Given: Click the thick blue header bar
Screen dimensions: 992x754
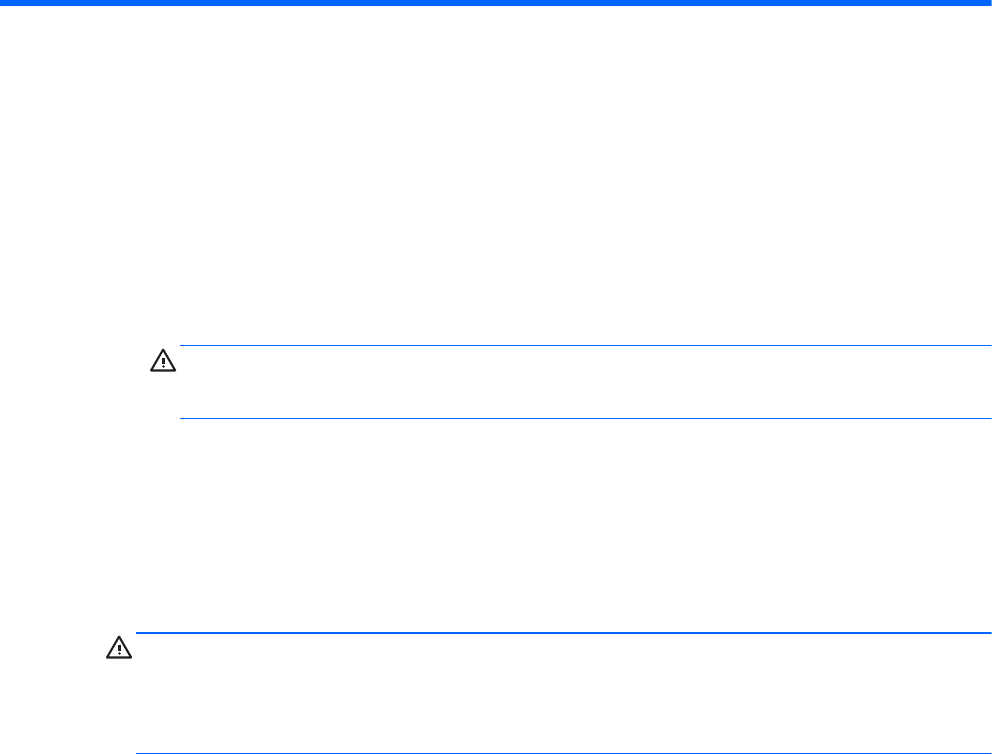Looking at the screenshot, I should click(496, 4).
